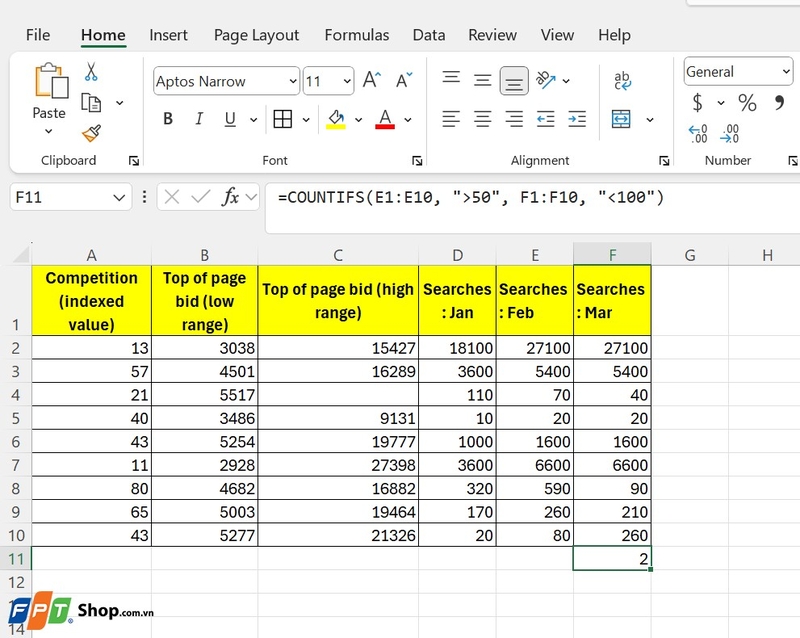Select the Format Painter brush
The image size is (800, 638).
(91, 134)
